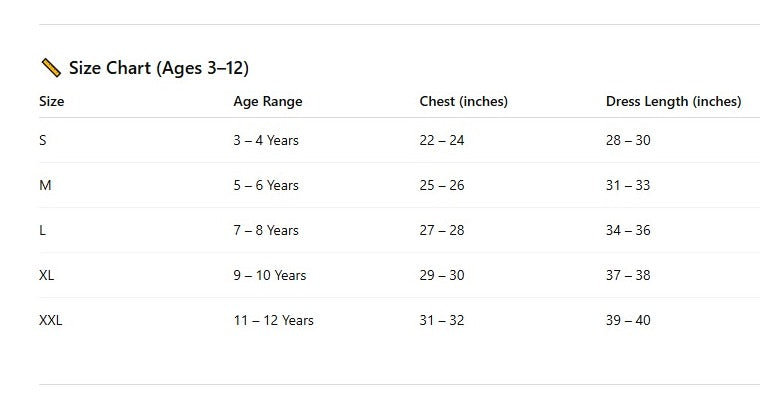
Task: Click the 9 – 10 Years age range
Action: 270,275
